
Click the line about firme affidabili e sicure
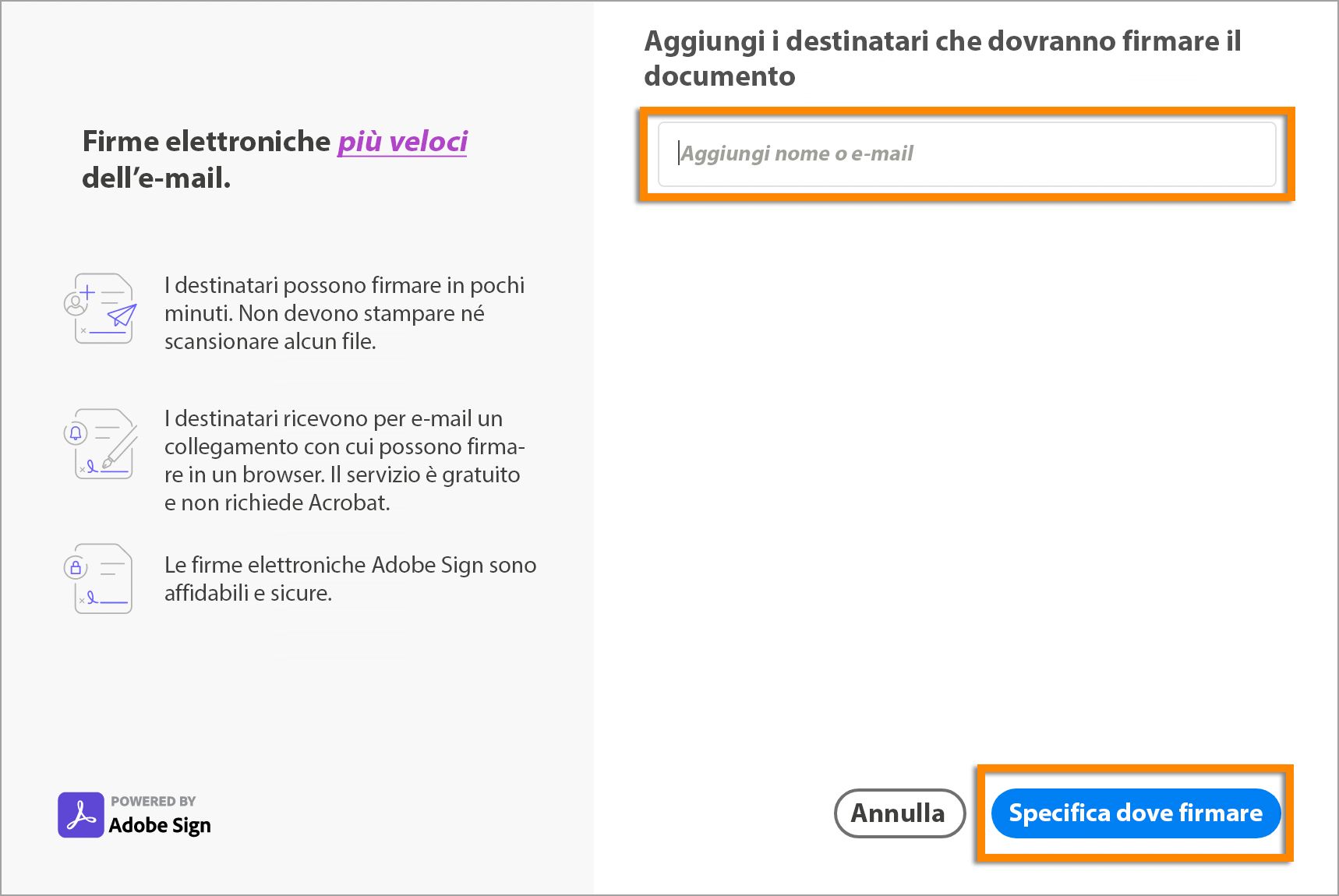point(349,580)
